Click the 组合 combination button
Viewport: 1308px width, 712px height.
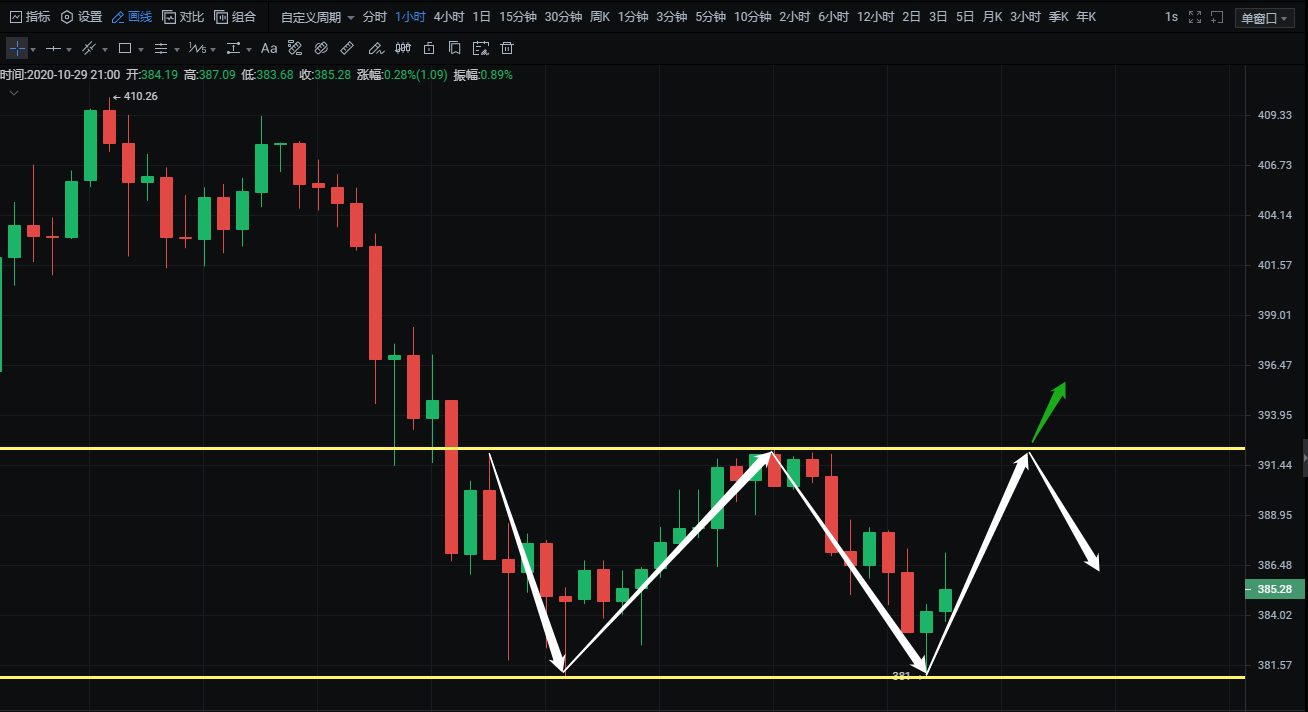[x=235, y=17]
